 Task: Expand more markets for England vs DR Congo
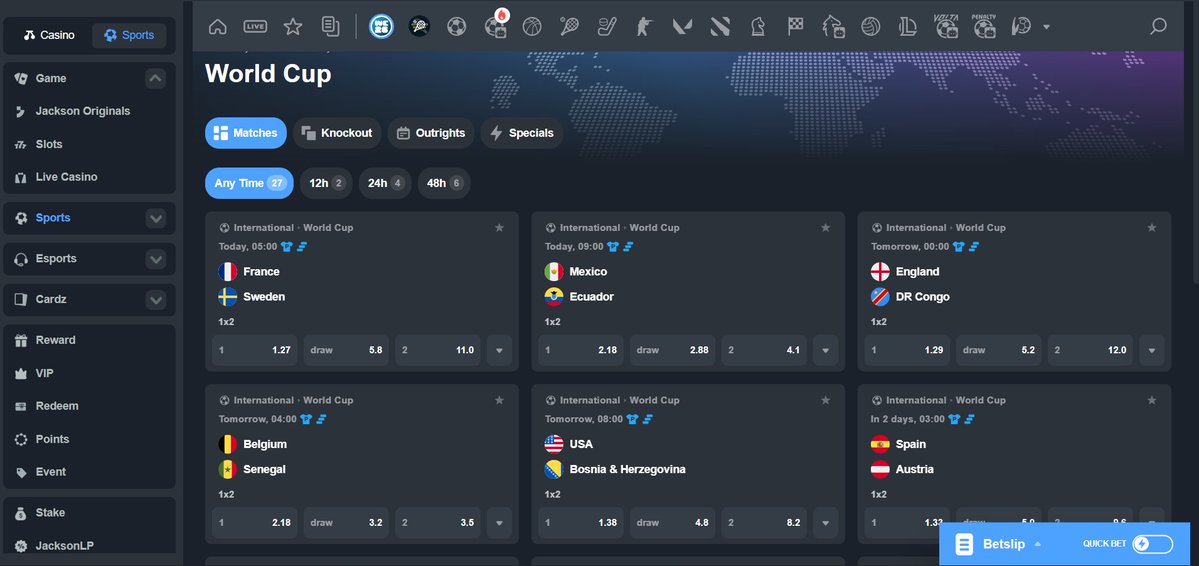click(x=1152, y=350)
